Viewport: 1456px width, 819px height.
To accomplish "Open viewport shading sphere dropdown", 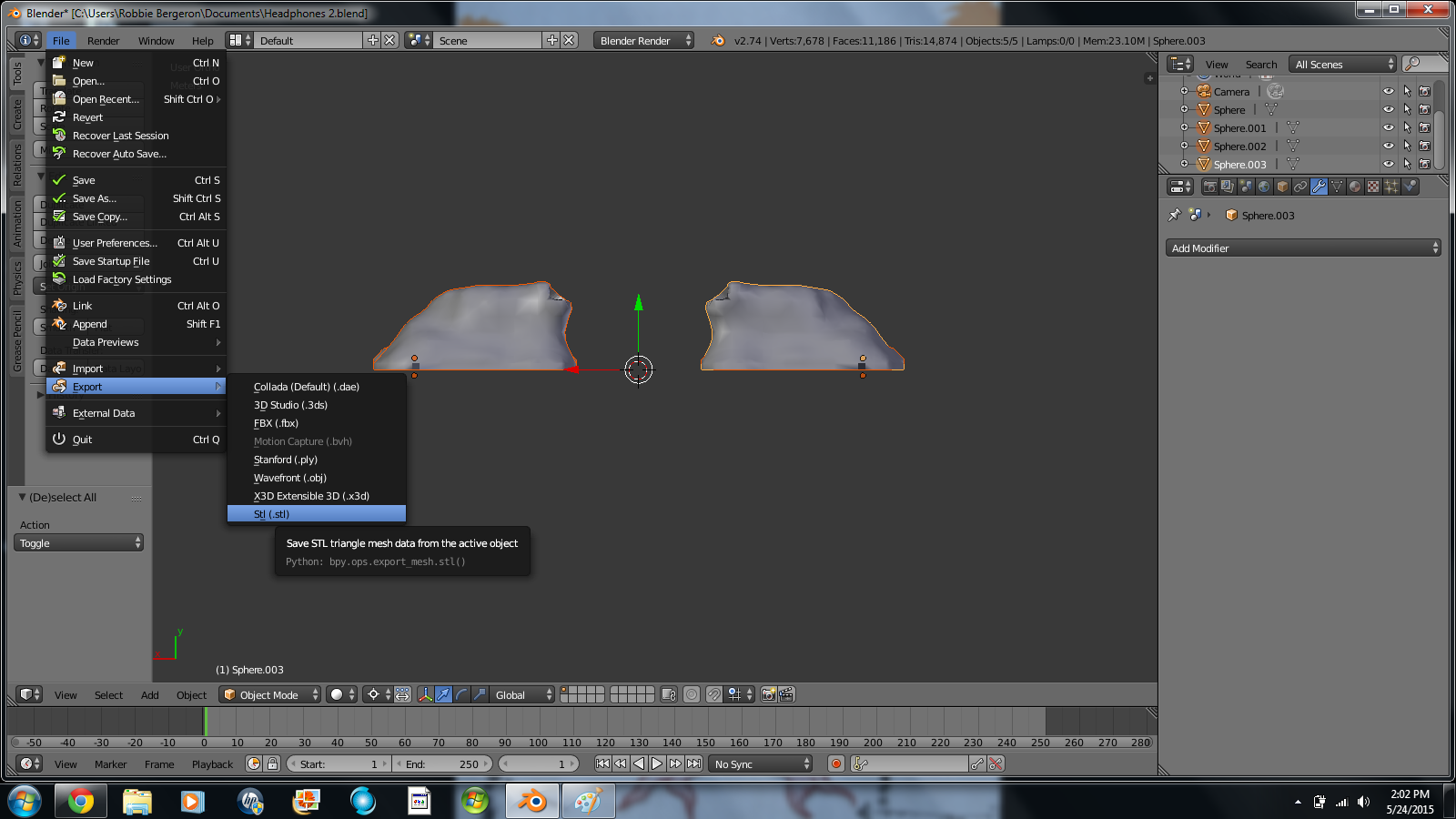I will pos(342,694).
